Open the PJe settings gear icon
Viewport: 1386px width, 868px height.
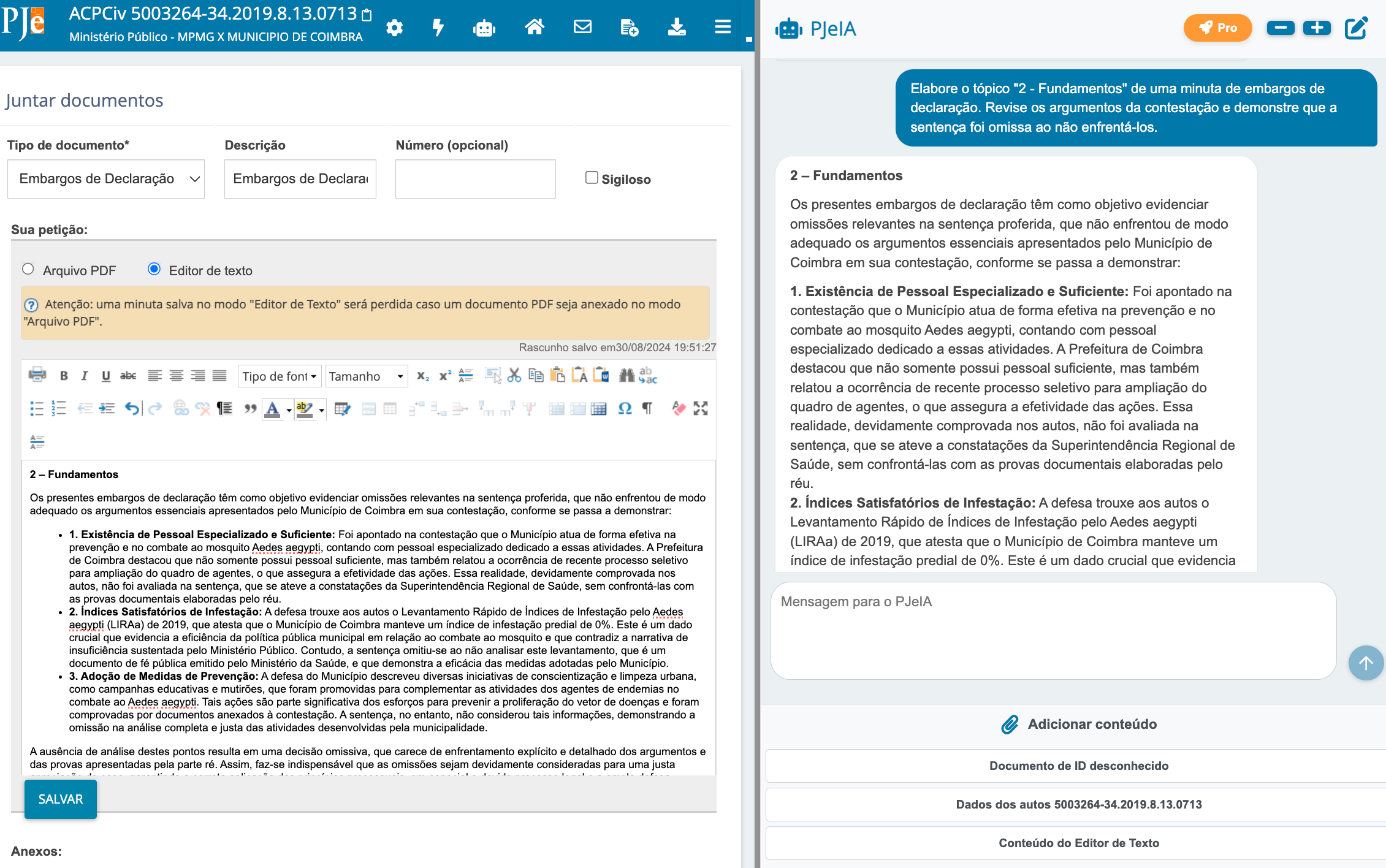point(395,28)
